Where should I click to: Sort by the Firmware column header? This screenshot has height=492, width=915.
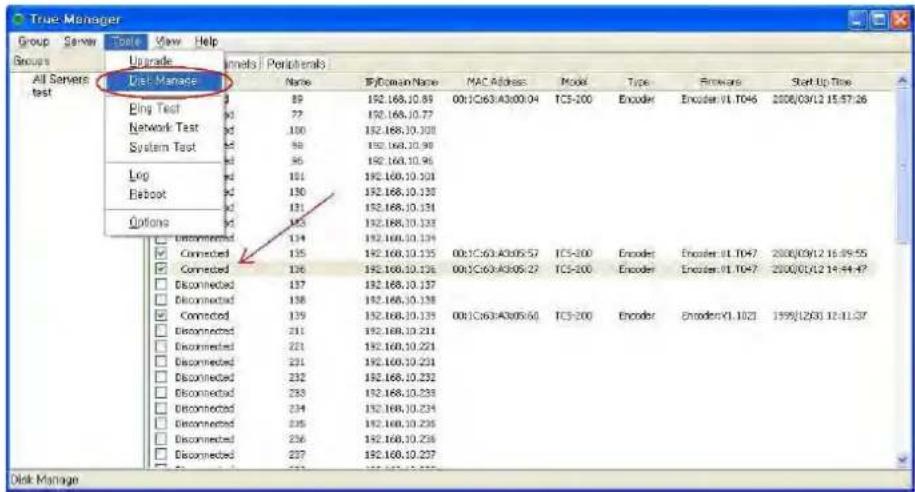720,82
